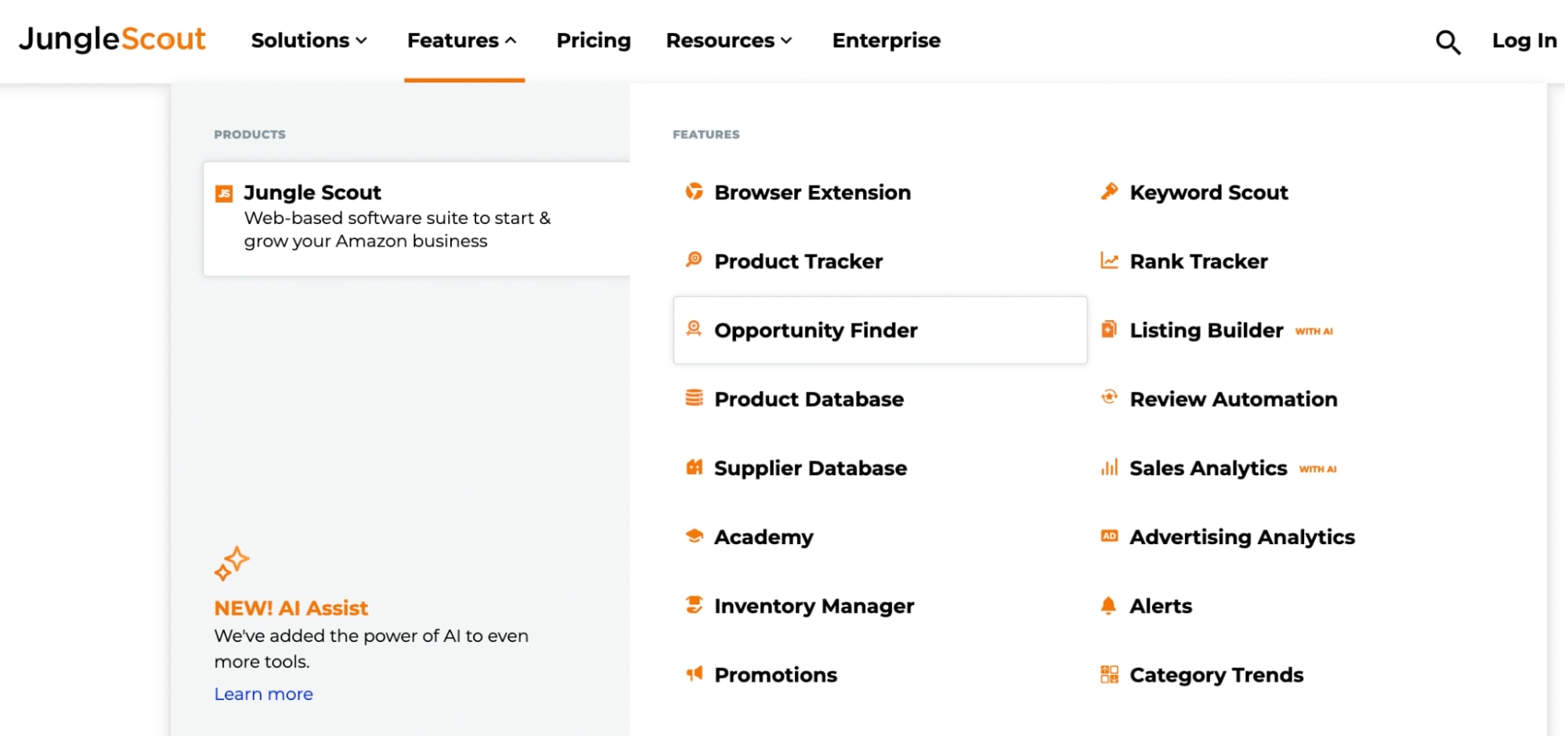This screenshot has width=1568, height=736.
Task: Click the Learn more link
Action: click(263, 694)
